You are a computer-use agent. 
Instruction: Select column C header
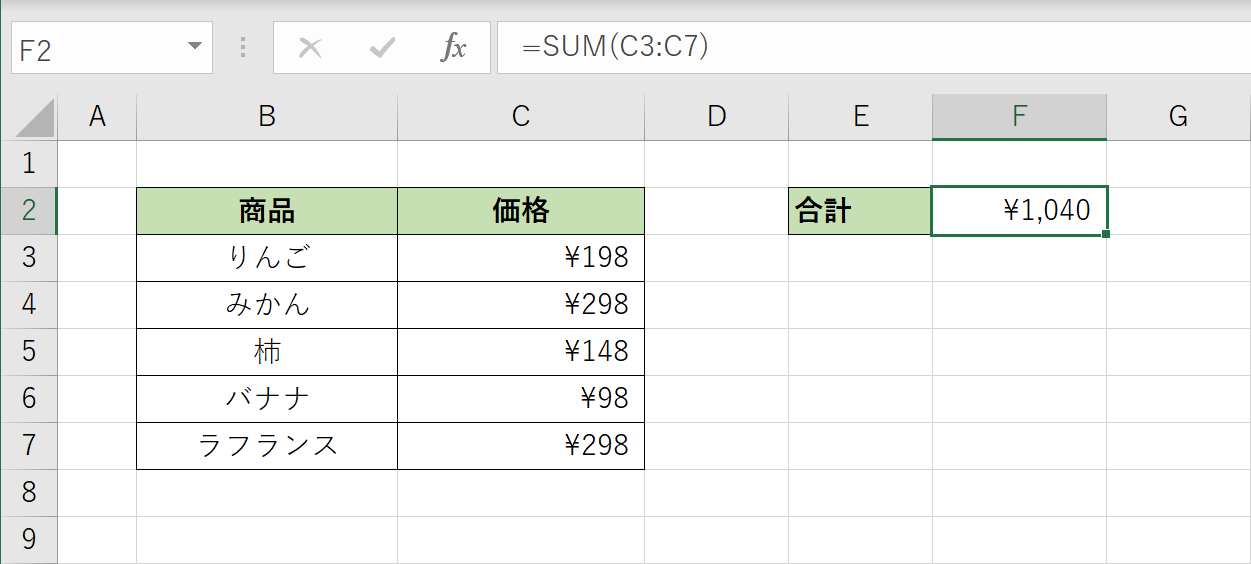pyautogui.click(x=520, y=117)
